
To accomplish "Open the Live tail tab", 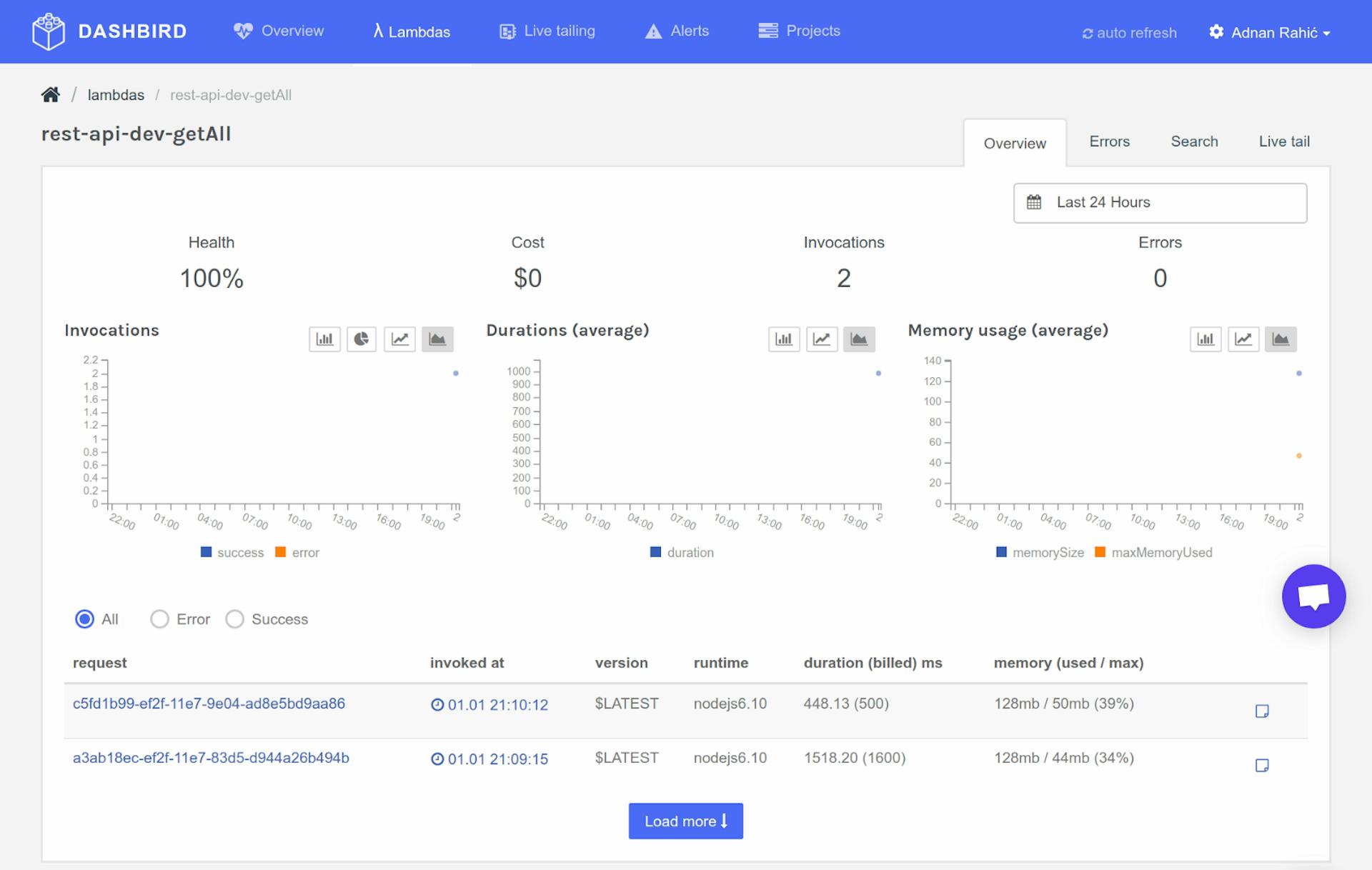I will [1283, 141].
